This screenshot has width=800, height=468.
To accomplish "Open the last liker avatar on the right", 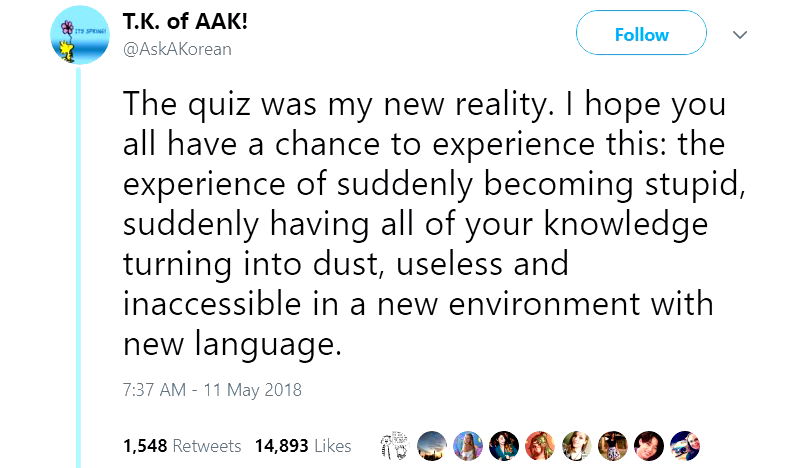I will tap(685, 445).
